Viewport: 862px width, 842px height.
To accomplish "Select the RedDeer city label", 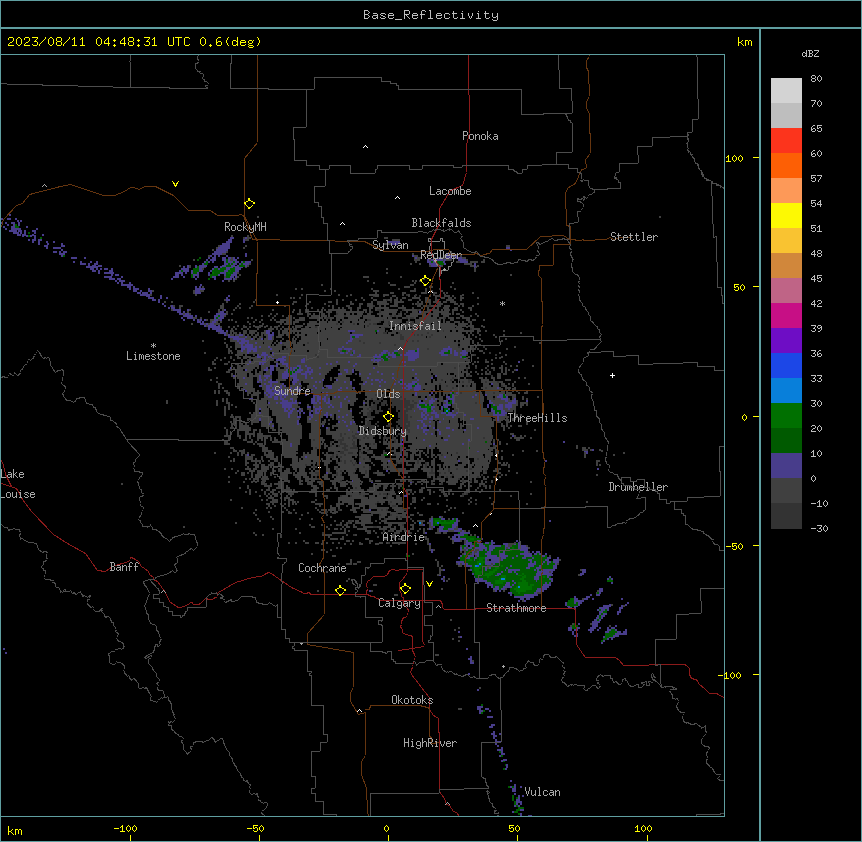I will pyautogui.click(x=440, y=255).
